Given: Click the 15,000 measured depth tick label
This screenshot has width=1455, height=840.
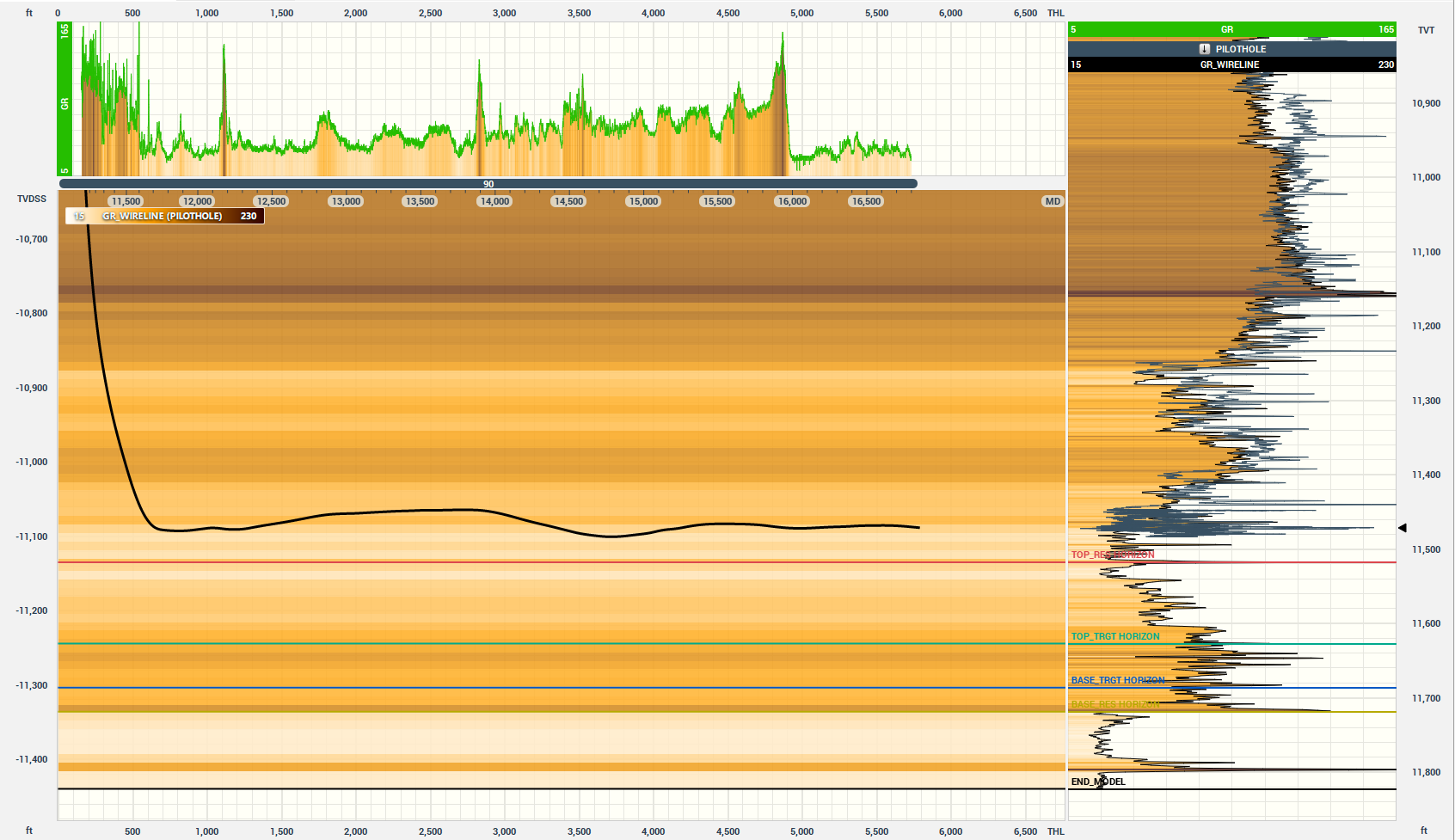Looking at the screenshot, I should (643, 201).
